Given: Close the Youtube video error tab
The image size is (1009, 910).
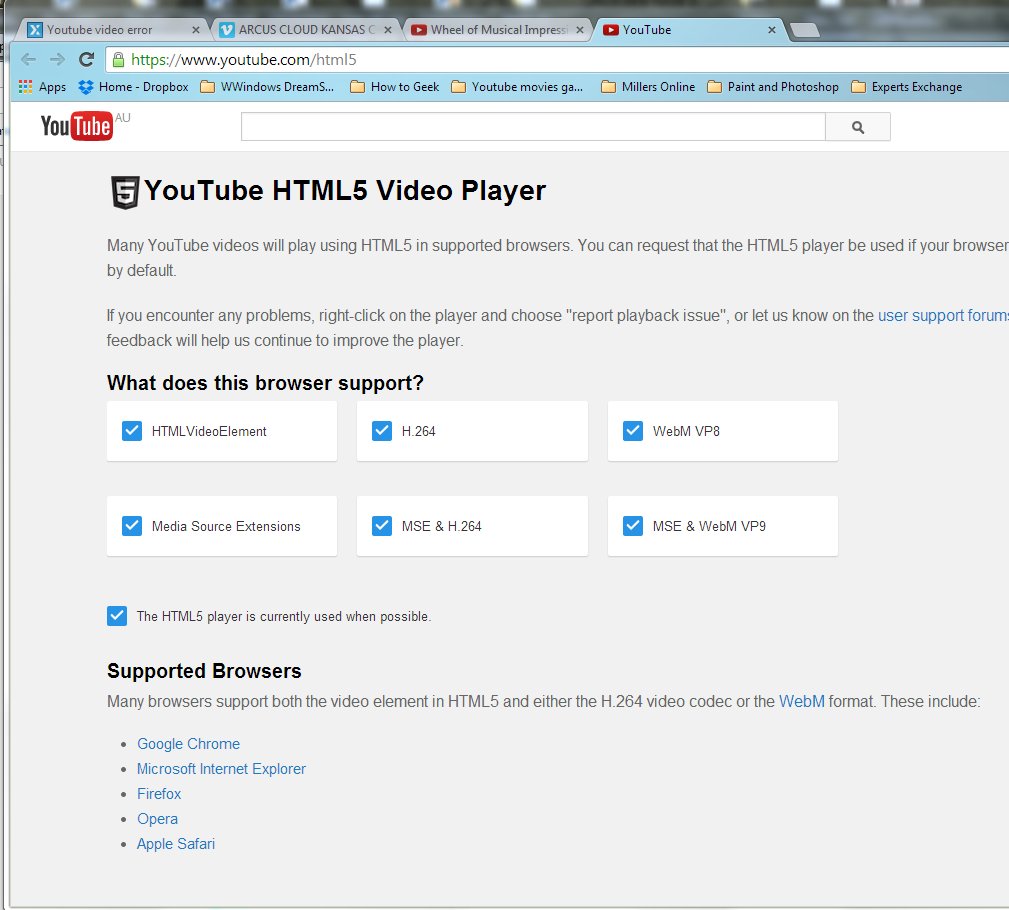Looking at the screenshot, I should 196,30.
